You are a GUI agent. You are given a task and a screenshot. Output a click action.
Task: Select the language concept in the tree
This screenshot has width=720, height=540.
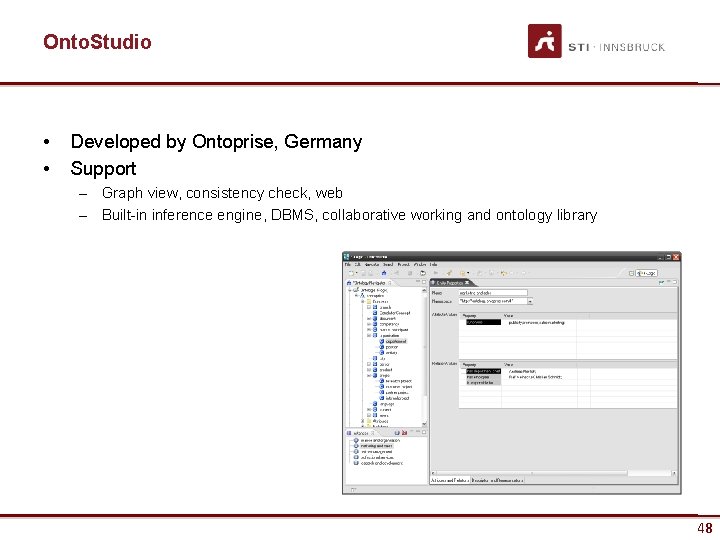(386, 404)
